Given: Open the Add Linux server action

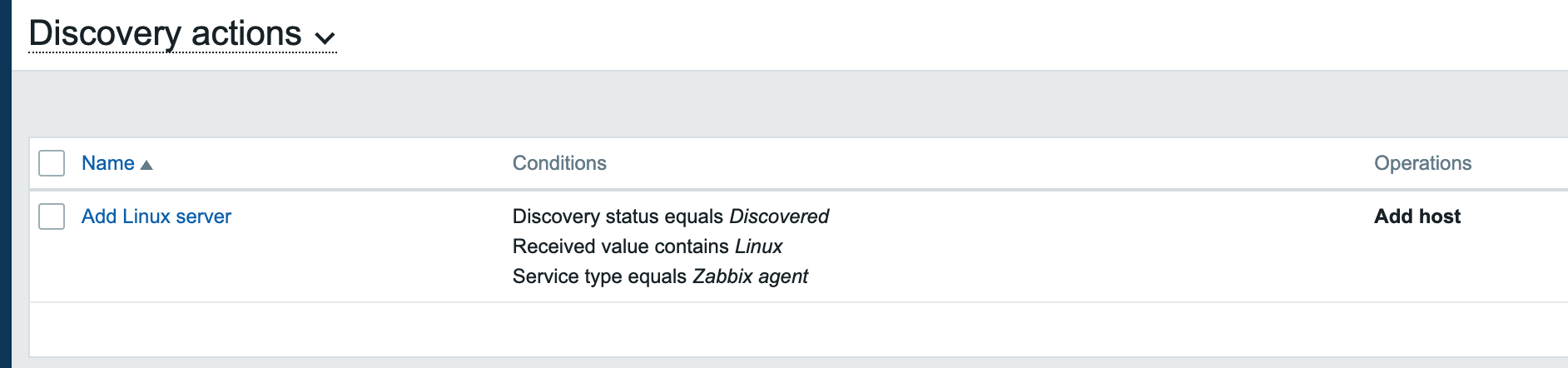Looking at the screenshot, I should click(x=156, y=216).
